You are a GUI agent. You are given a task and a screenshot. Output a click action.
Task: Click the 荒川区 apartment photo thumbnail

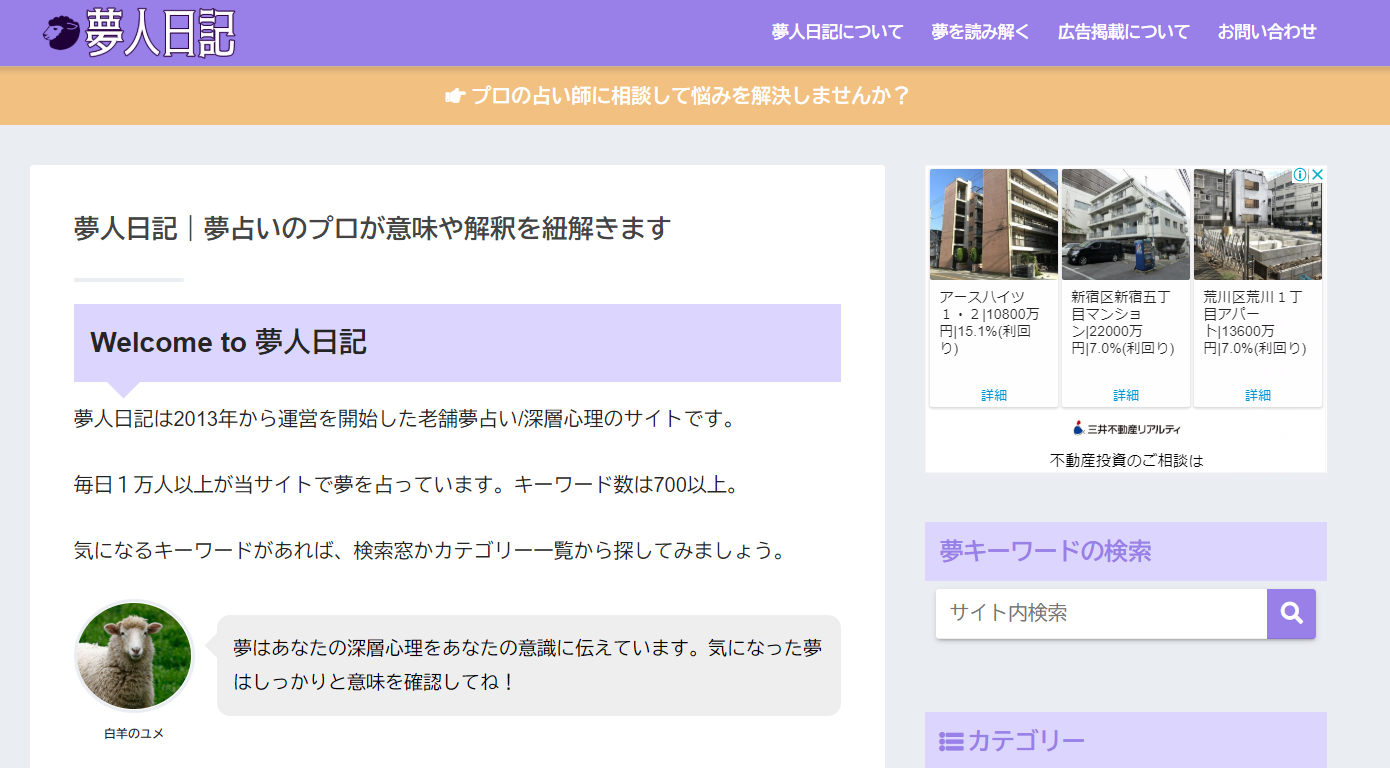tap(1258, 224)
